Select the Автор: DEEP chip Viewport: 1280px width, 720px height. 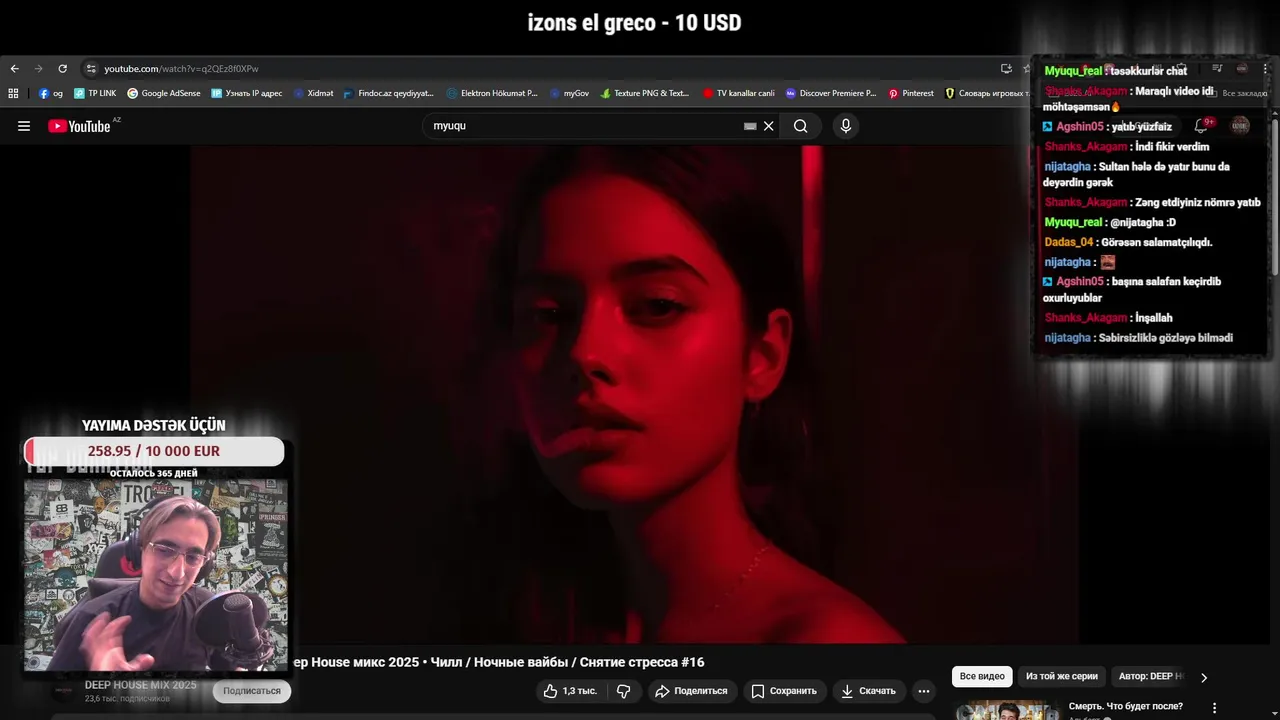click(x=1150, y=677)
